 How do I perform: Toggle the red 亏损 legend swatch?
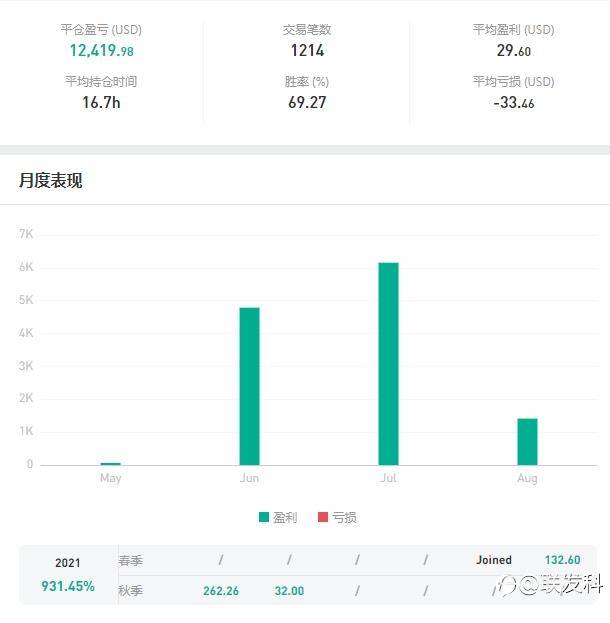click(323, 517)
